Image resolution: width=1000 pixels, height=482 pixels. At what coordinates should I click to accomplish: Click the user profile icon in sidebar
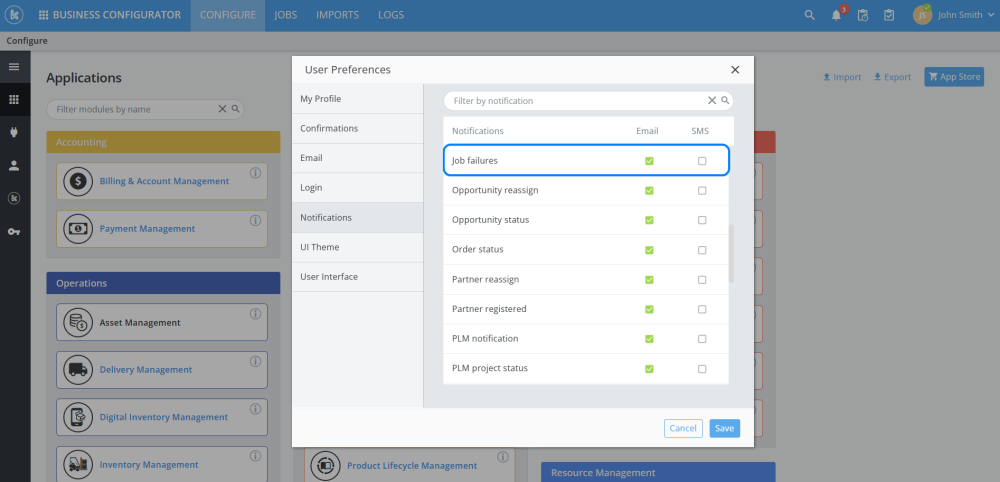tap(14, 166)
